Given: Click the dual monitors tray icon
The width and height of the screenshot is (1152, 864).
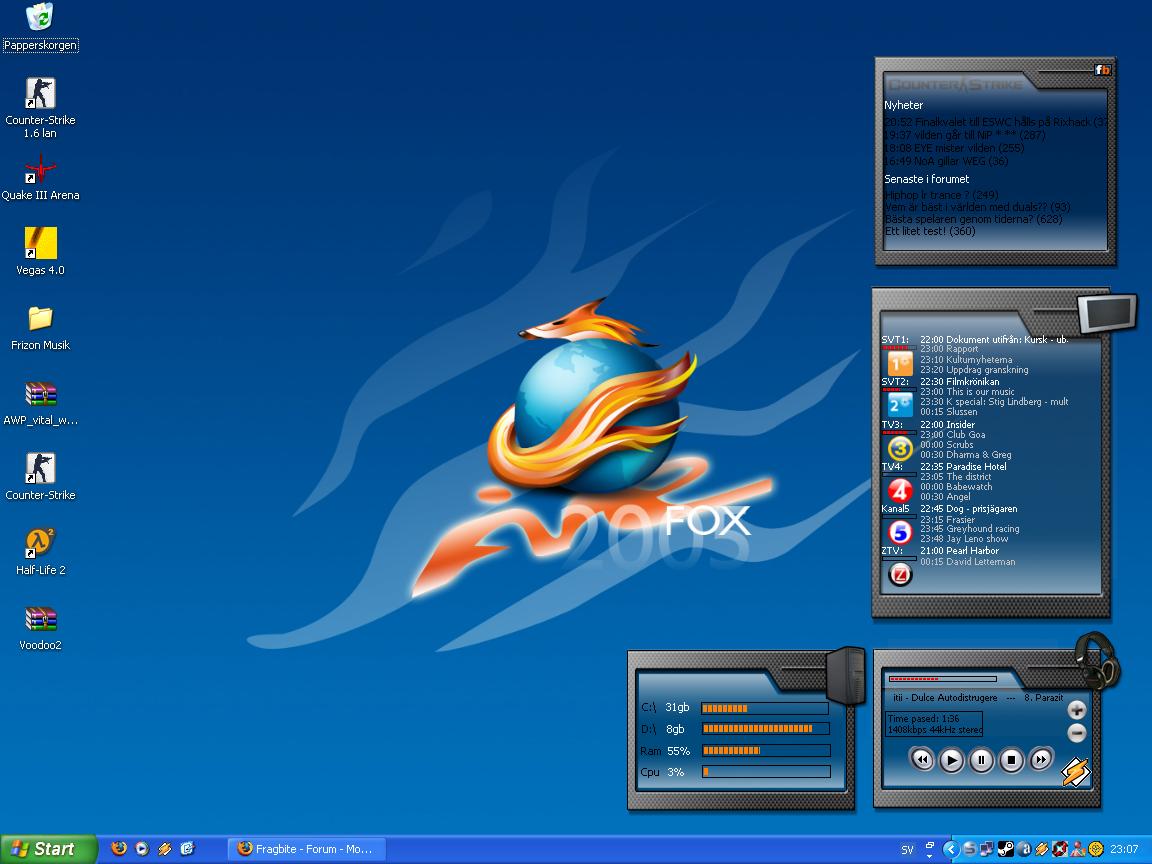Looking at the screenshot, I should click(x=987, y=849).
